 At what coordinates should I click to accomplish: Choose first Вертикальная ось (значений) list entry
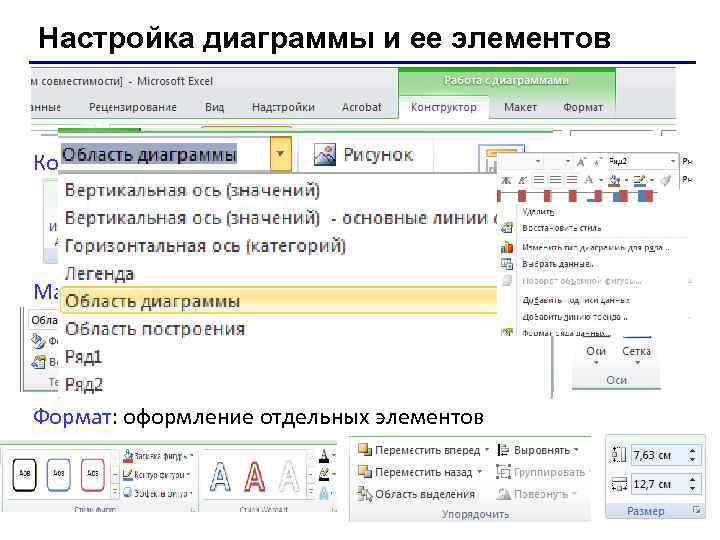point(192,190)
